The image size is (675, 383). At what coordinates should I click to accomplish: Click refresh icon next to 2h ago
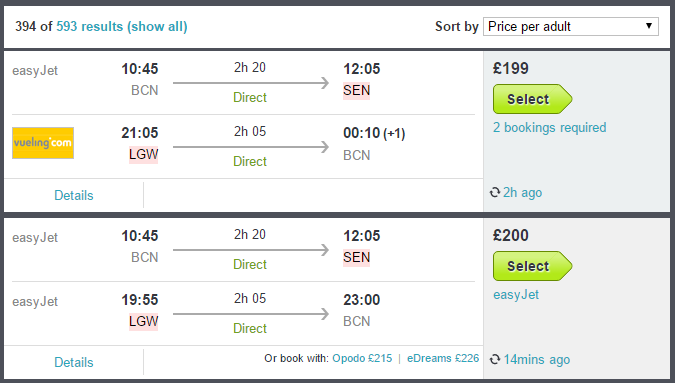click(x=495, y=192)
